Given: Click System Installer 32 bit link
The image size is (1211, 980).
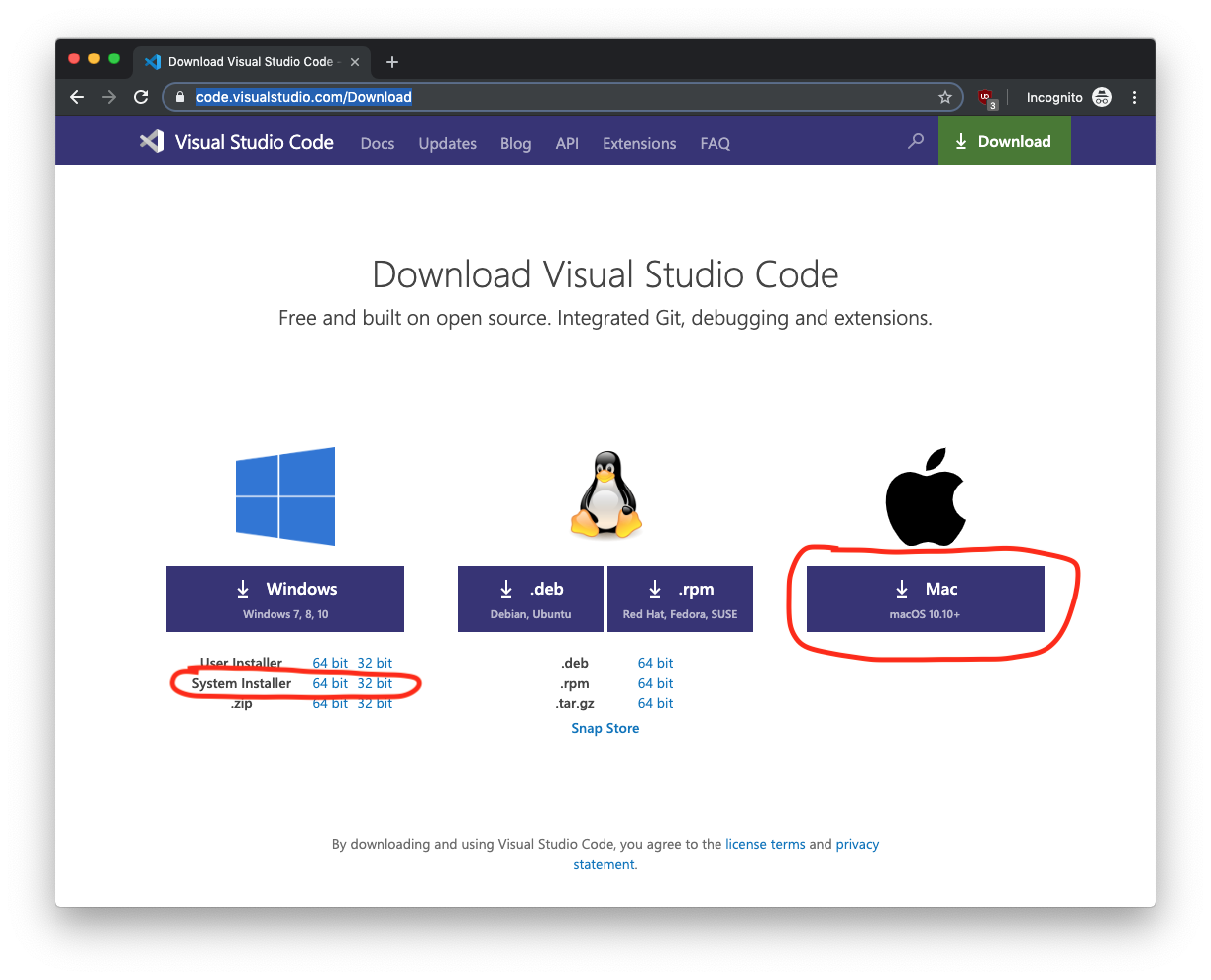Looking at the screenshot, I should (375, 683).
